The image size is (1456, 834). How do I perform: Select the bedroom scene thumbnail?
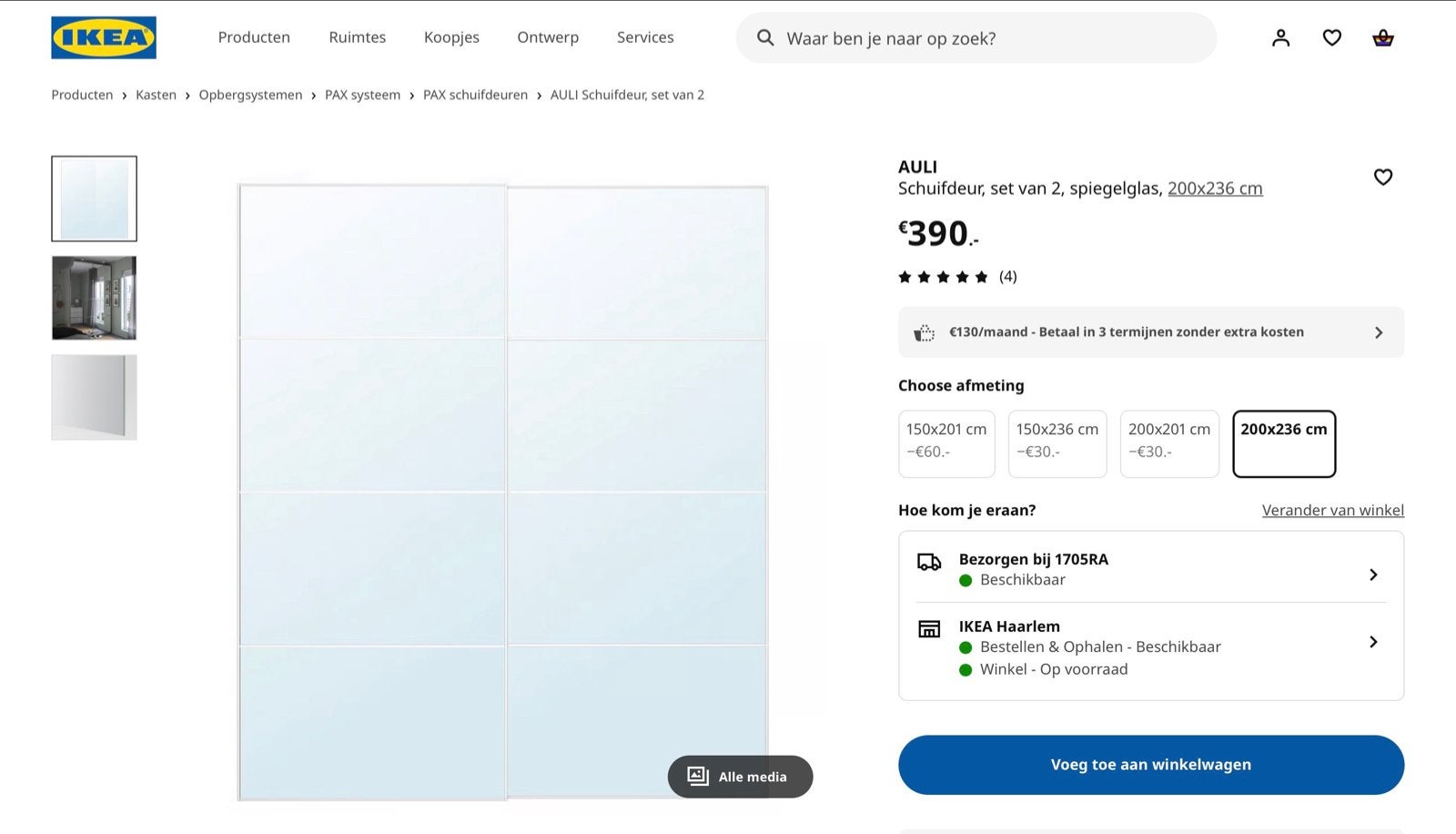[94, 298]
